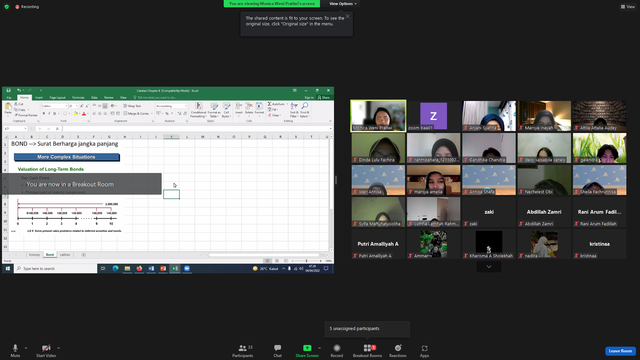
Task: Toggle Italic formatting in Excel
Action: click(49, 113)
